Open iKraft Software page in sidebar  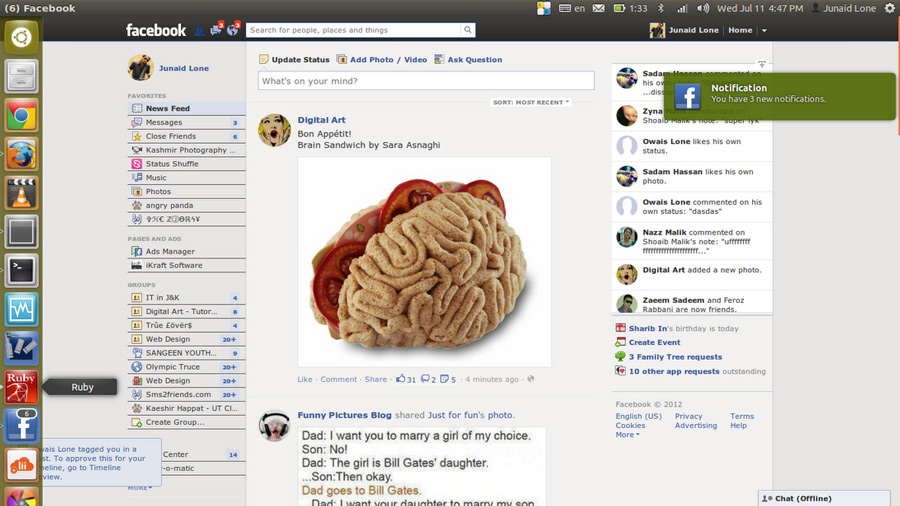point(187,265)
